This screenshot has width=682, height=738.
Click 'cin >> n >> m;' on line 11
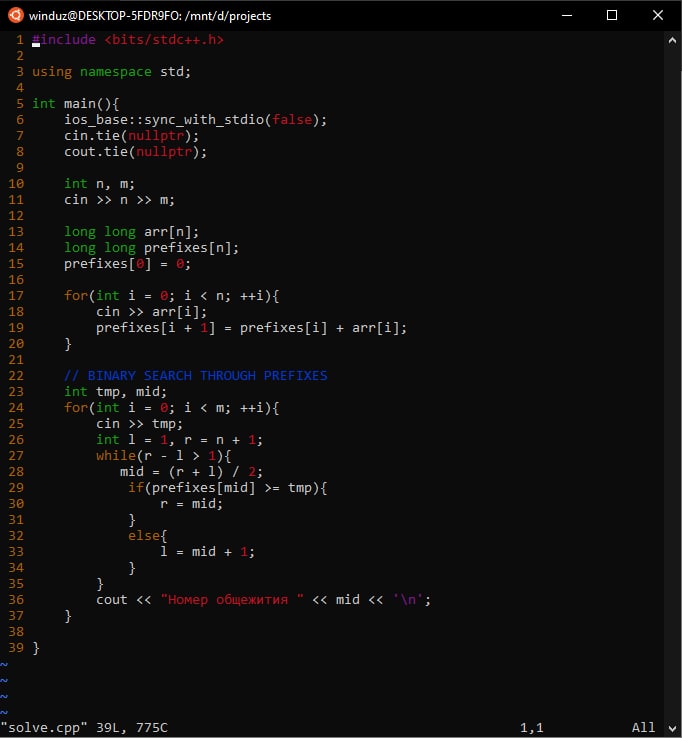(119, 200)
